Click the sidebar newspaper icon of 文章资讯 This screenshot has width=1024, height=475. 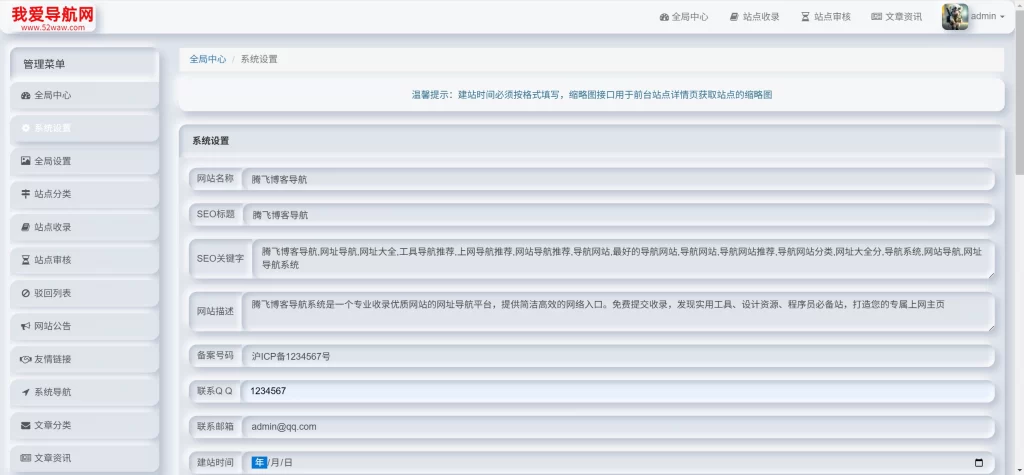click(x=25, y=458)
